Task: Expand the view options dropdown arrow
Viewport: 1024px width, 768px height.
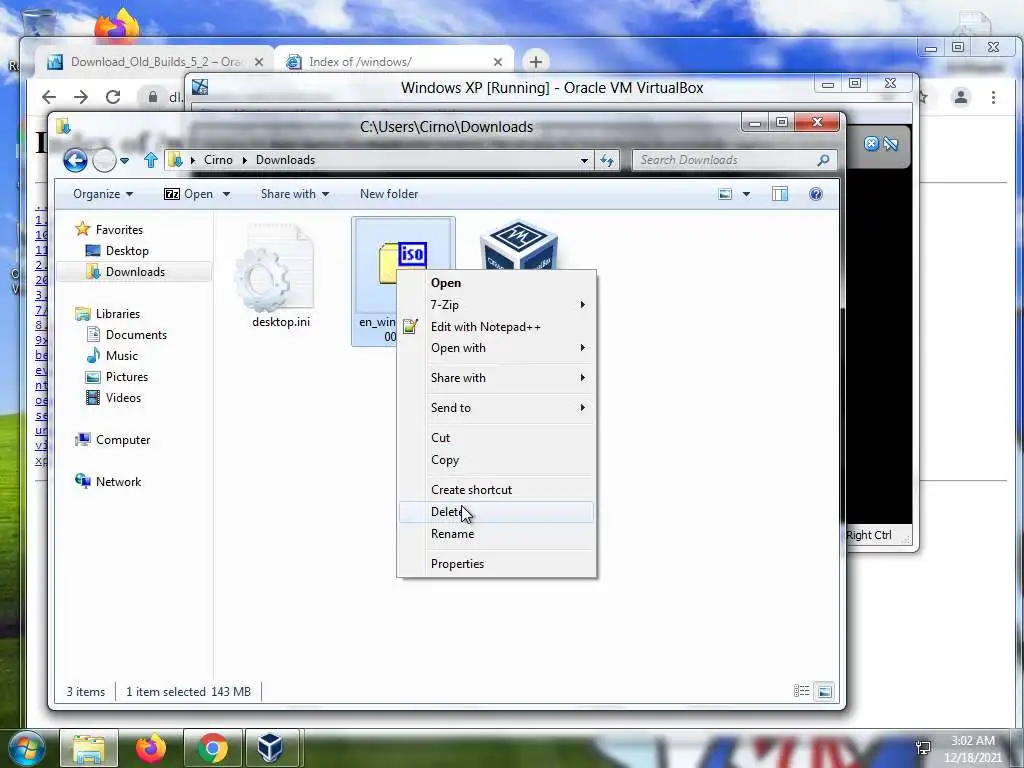Action: click(x=746, y=194)
